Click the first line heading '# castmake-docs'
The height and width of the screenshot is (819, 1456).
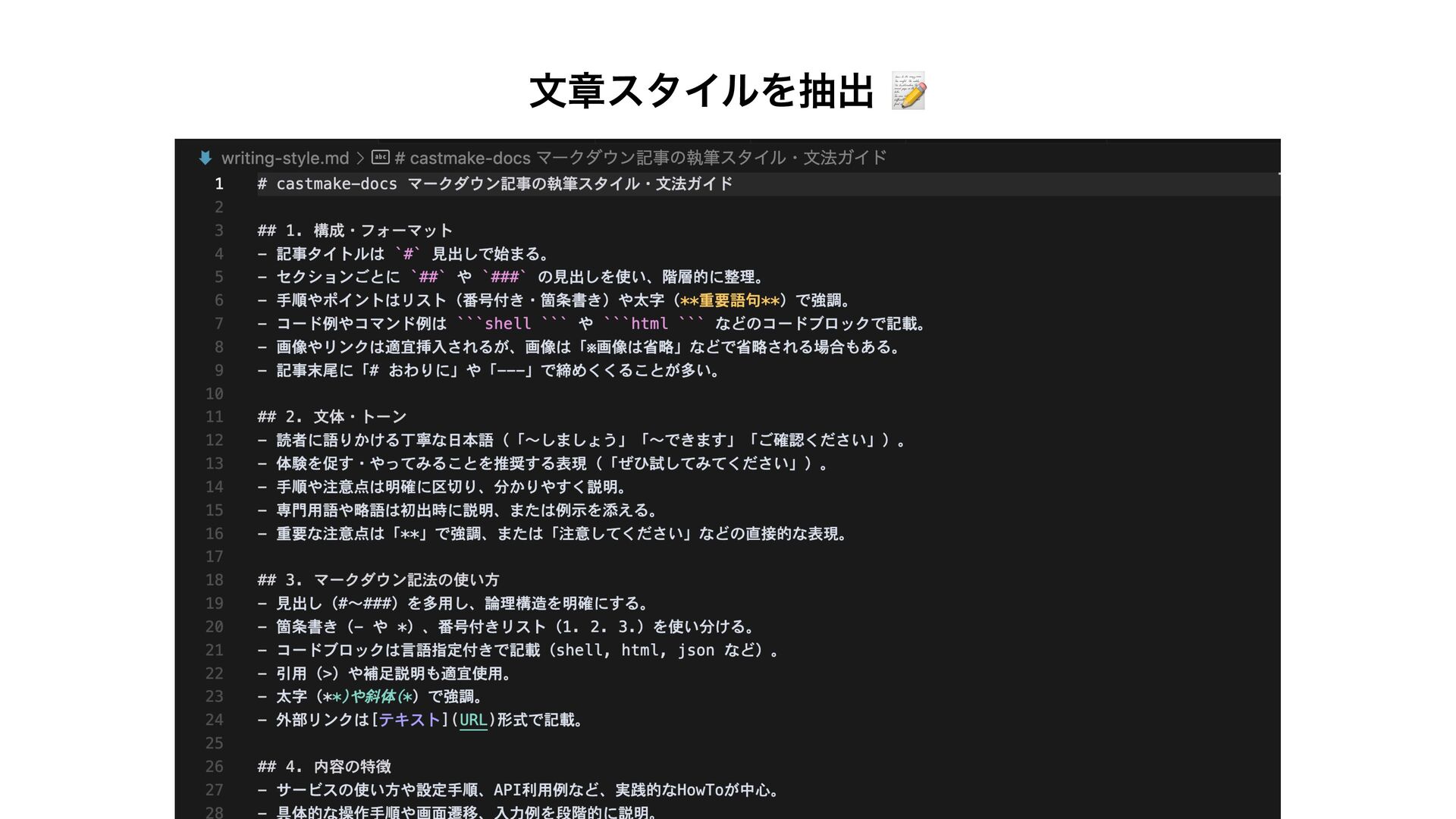point(495,184)
